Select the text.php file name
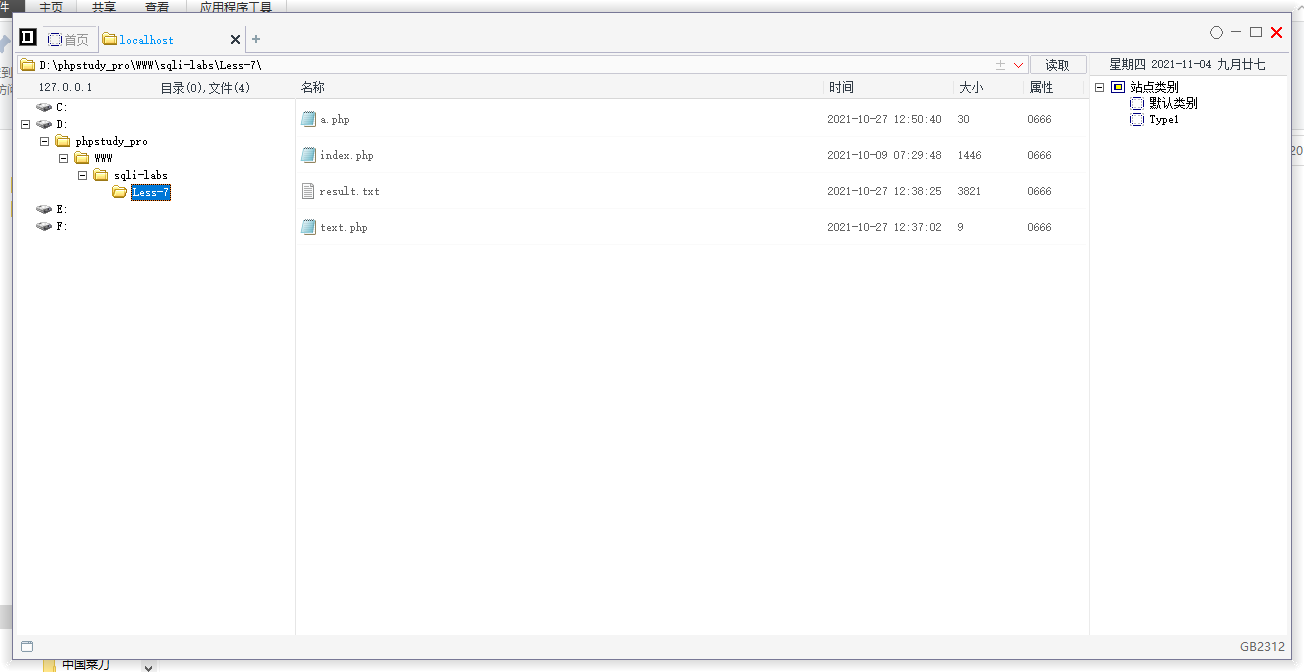This screenshot has width=1304, height=672. [344, 227]
